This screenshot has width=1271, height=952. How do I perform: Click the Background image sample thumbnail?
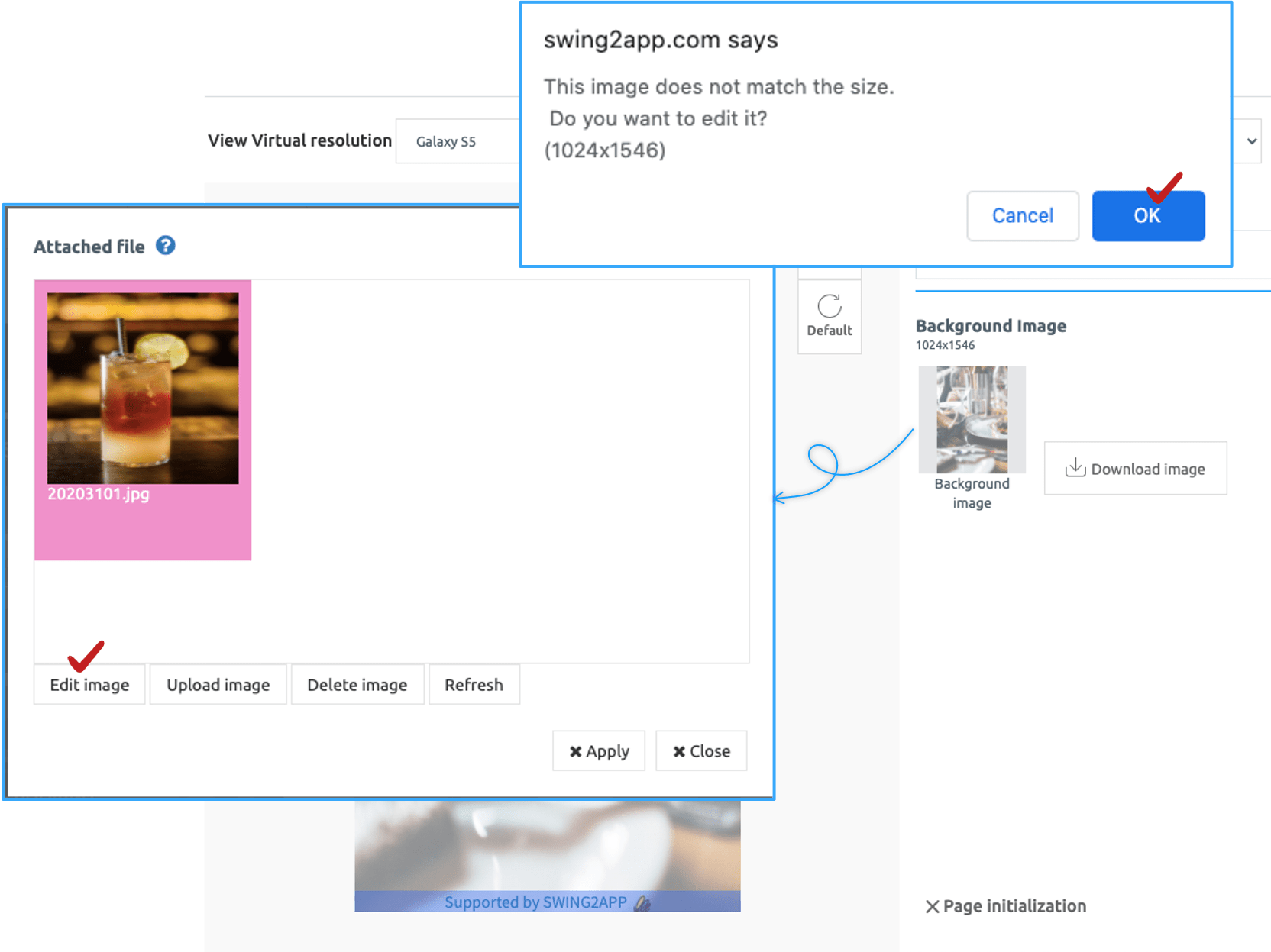coord(972,420)
